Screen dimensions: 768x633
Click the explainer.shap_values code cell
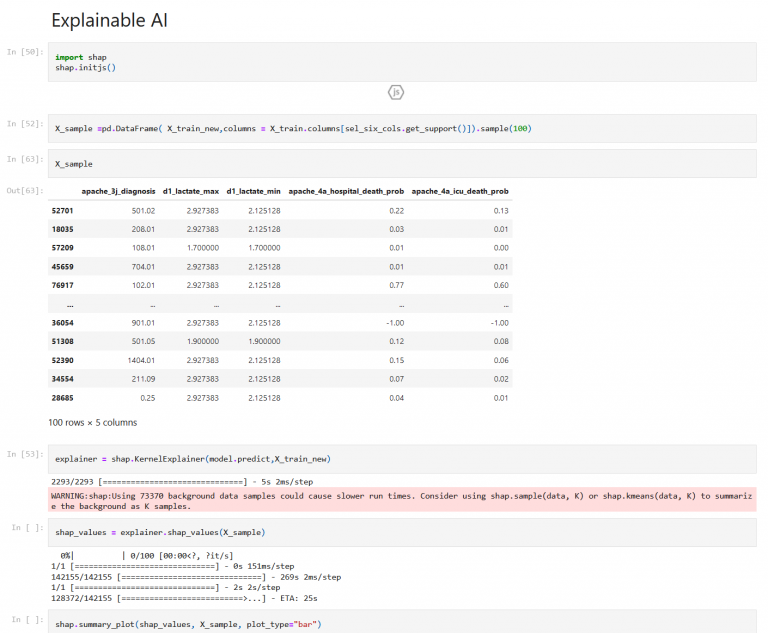click(x=400, y=532)
